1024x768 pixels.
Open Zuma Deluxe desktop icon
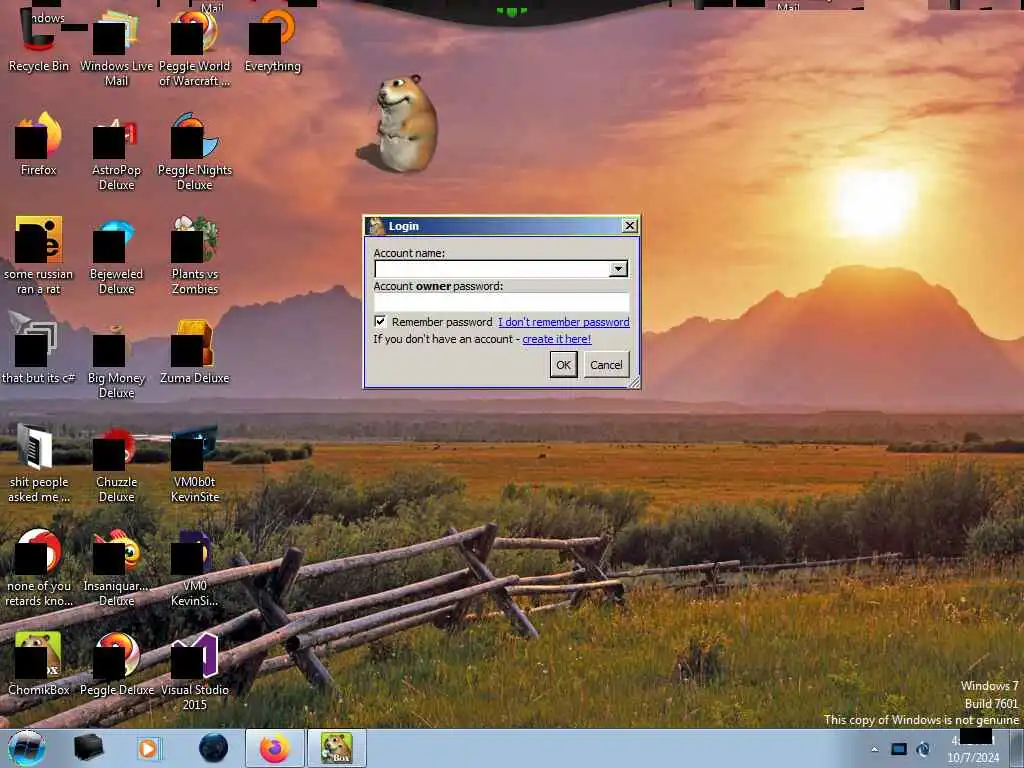[195, 351]
